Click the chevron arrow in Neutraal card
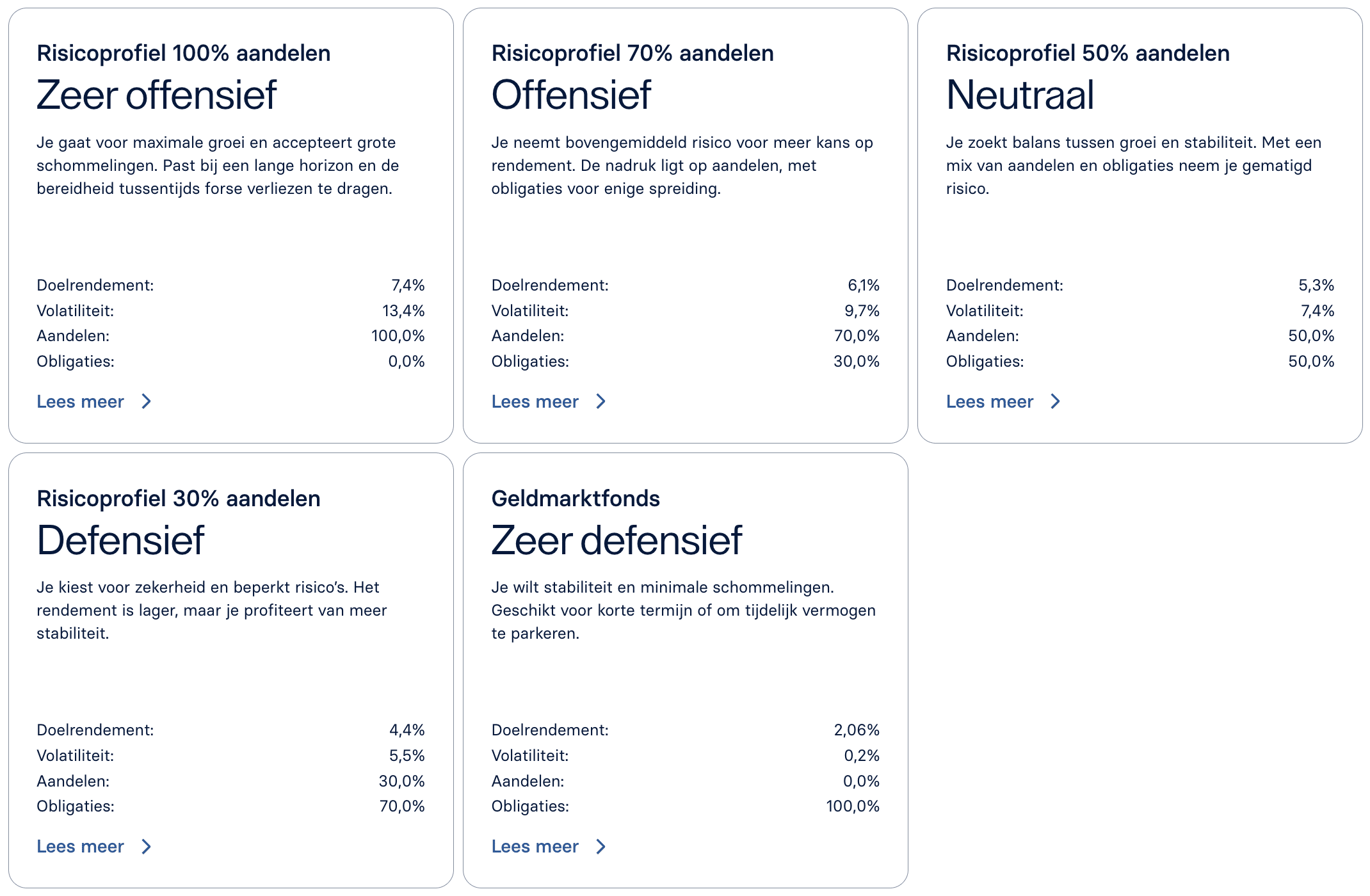 pos(1056,401)
